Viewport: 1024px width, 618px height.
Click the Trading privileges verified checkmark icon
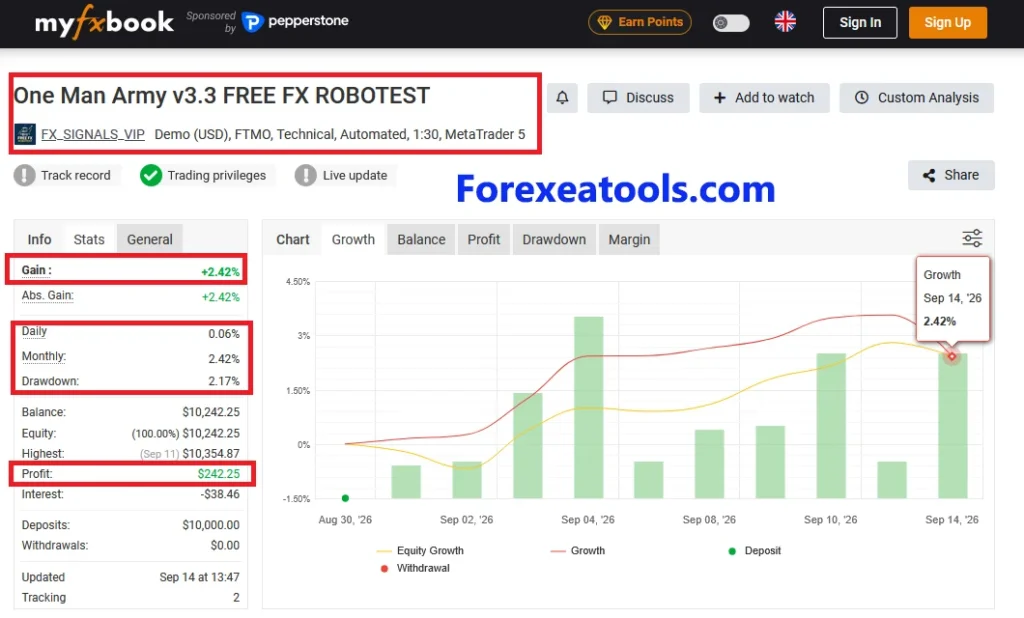click(151, 175)
